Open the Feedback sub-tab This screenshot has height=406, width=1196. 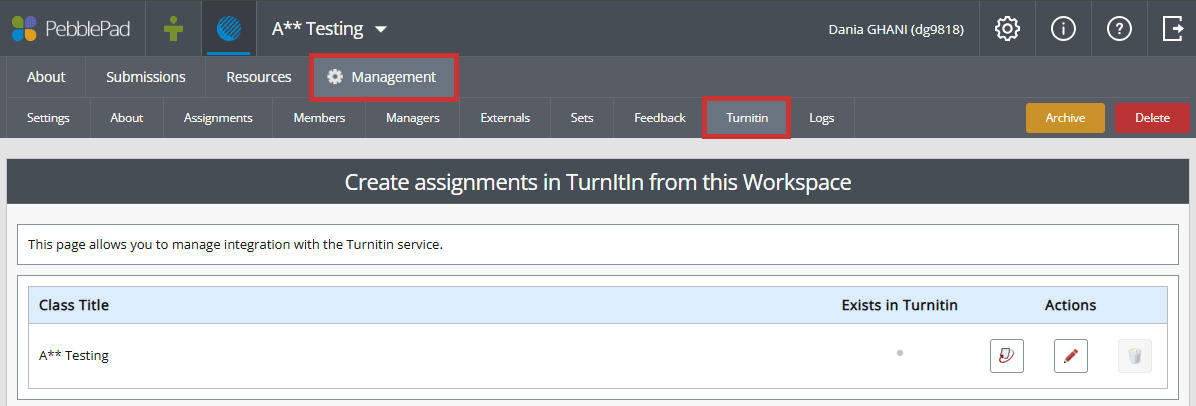[660, 118]
